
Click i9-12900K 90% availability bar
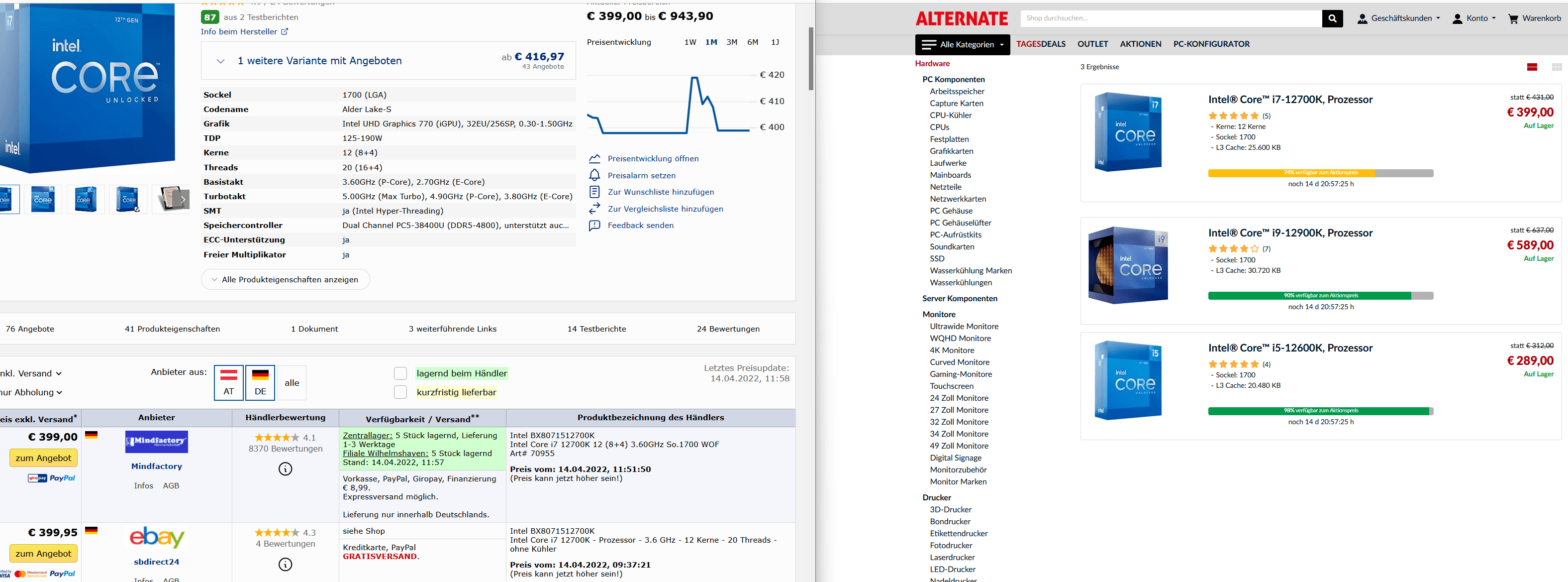(1320, 296)
